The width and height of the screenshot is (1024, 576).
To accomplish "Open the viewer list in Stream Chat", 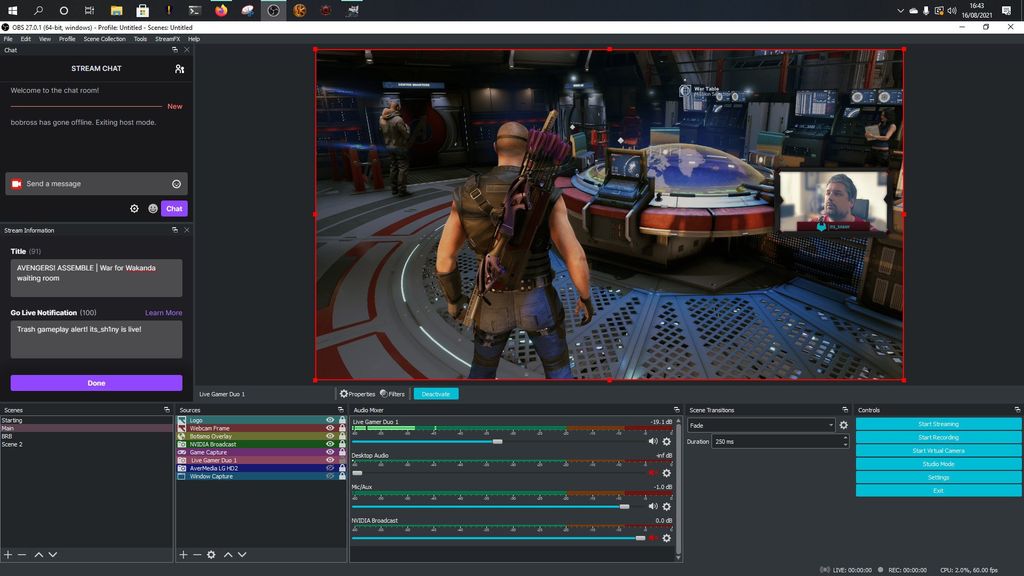I will point(179,69).
